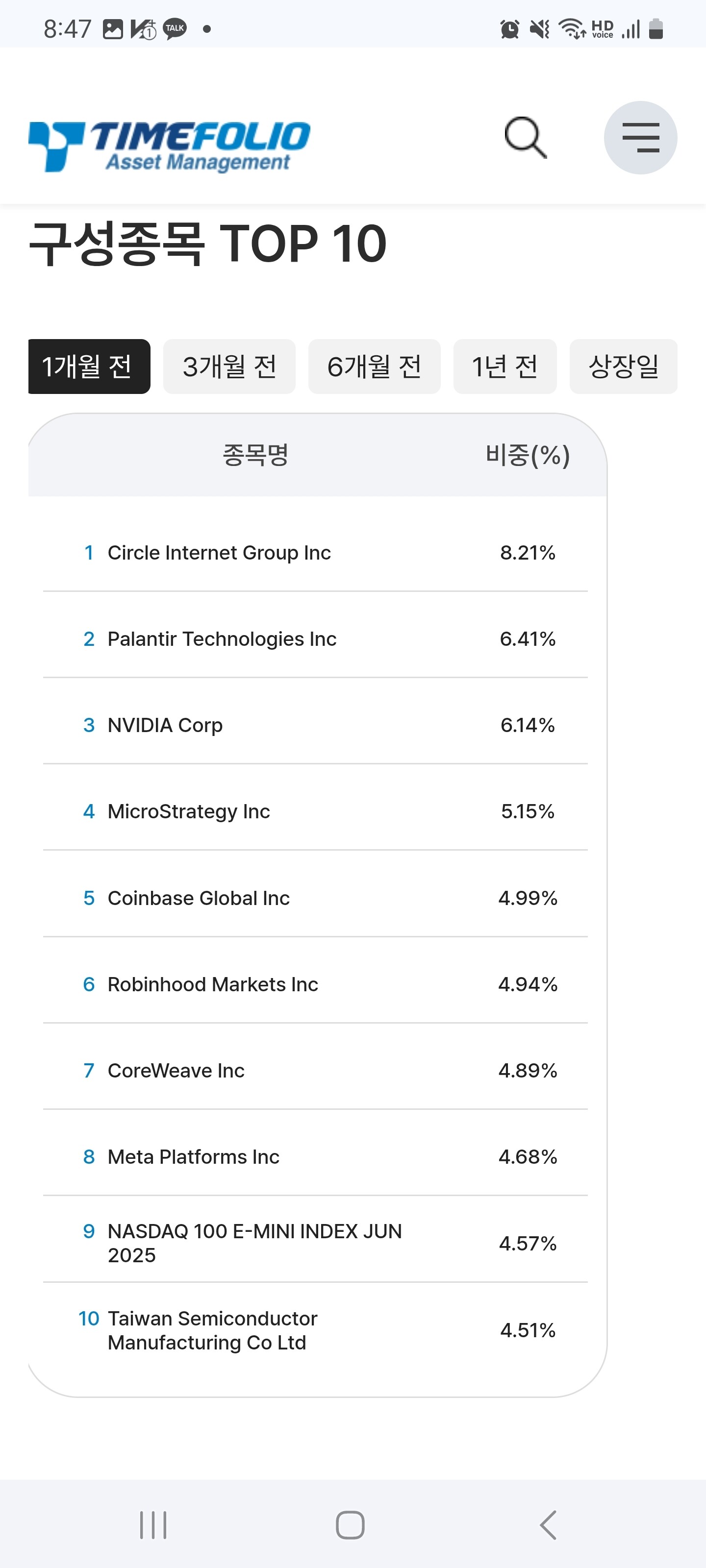Viewport: 706px width, 1568px height.
Task: Select the 상장일 tab
Action: (623, 367)
